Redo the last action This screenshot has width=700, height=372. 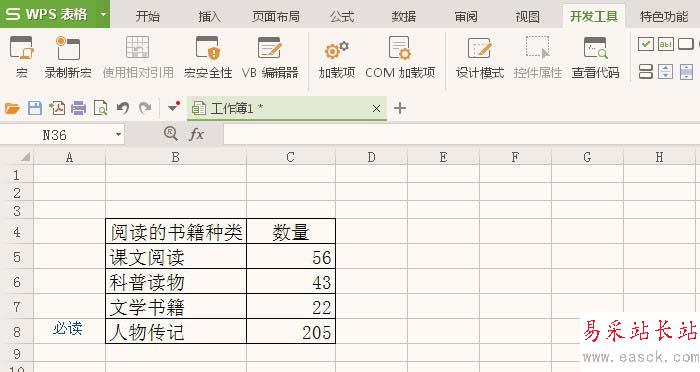(x=145, y=108)
